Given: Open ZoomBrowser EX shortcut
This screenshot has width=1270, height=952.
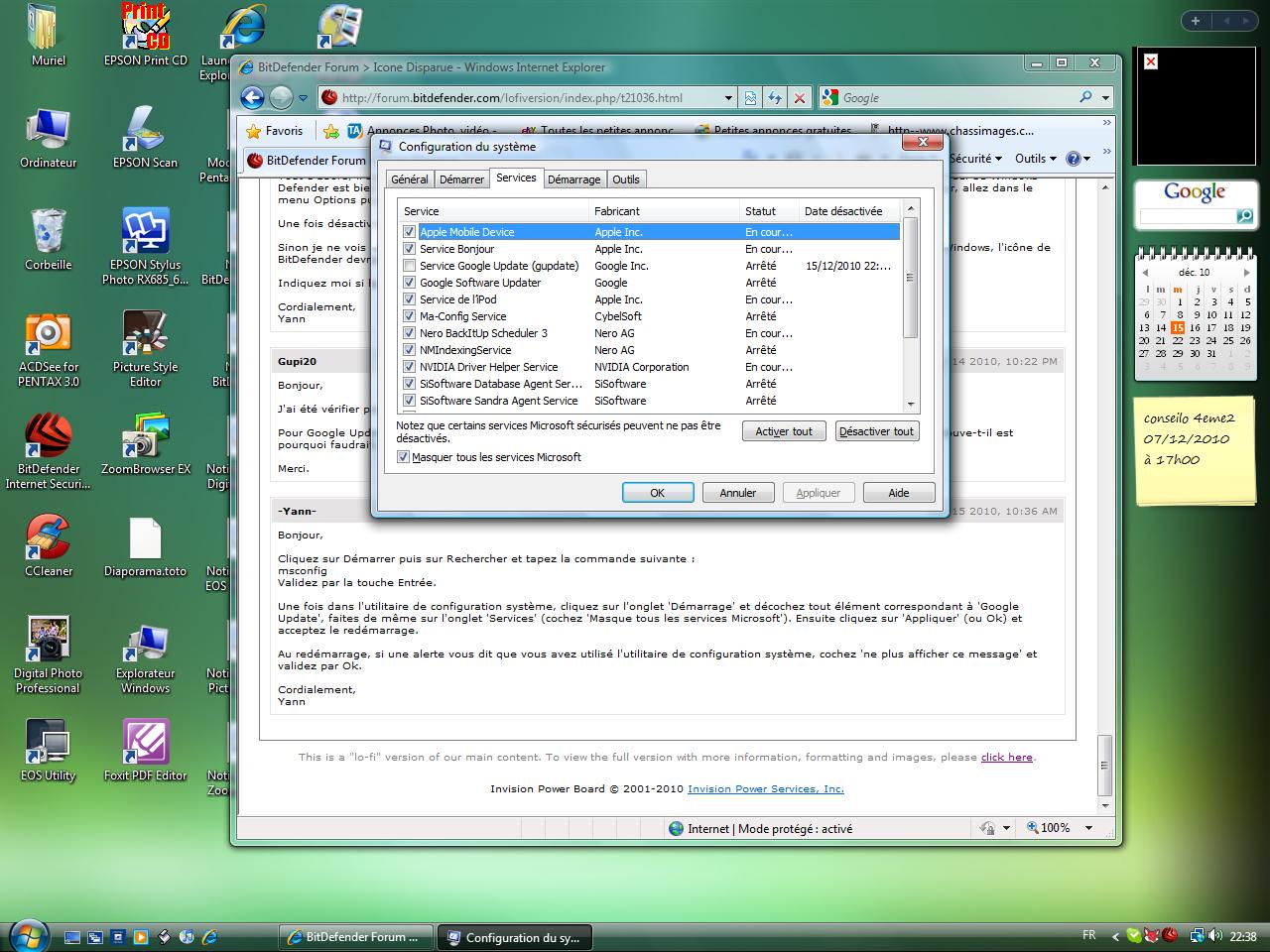Looking at the screenshot, I should 145,443.
